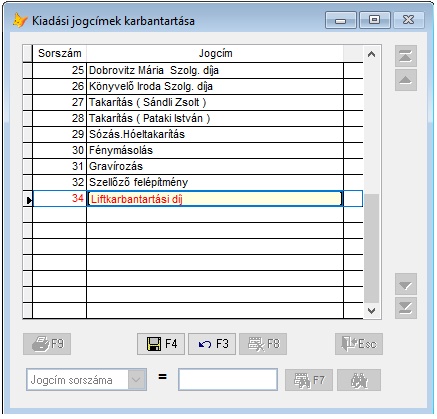Viewport: 437px width, 419px height.
Task: Exit via the Esc button
Action: pyautogui.click(x=359, y=344)
